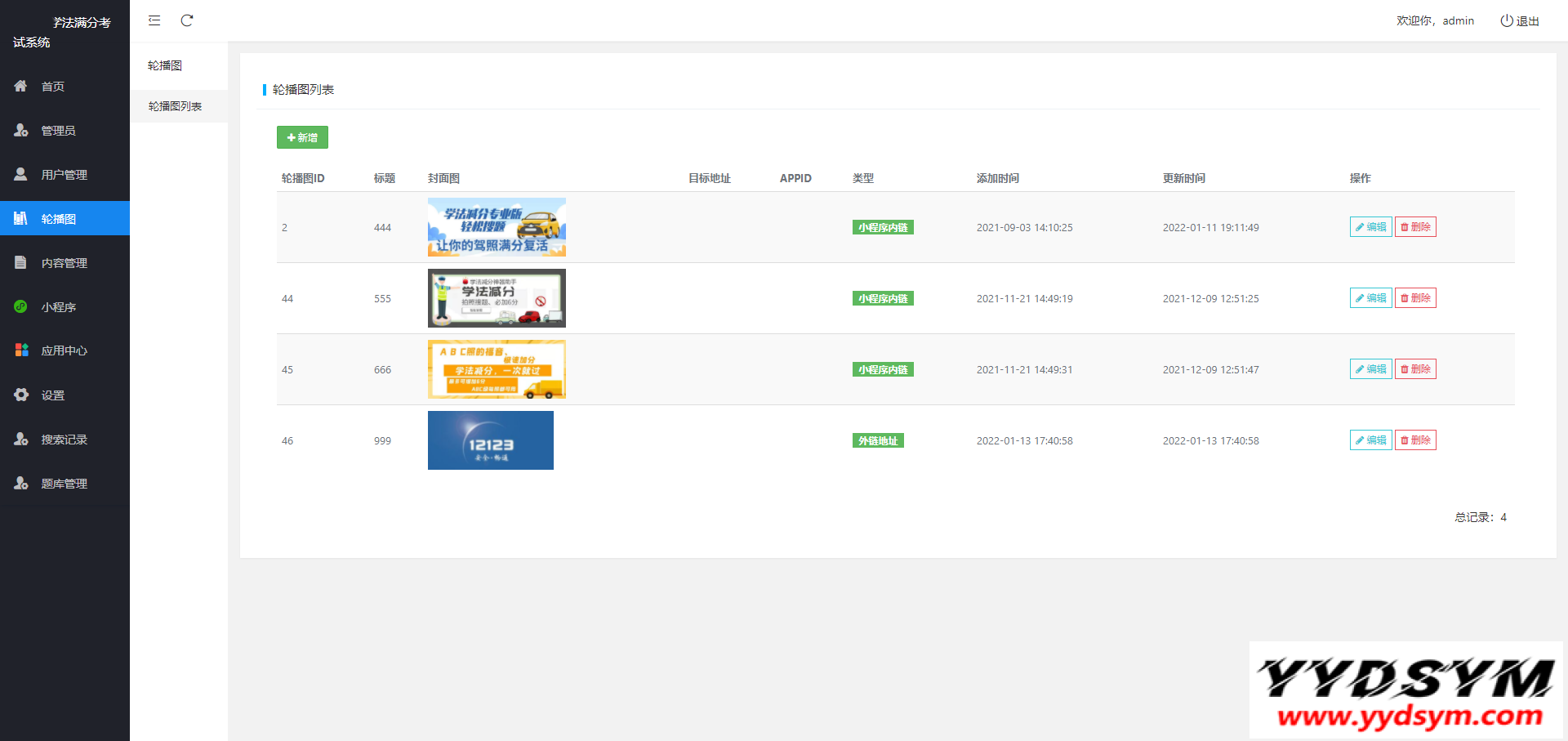Screen dimensions: 1568x741
Task: Click the 内容管理 document icon
Action: pos(21,262)
